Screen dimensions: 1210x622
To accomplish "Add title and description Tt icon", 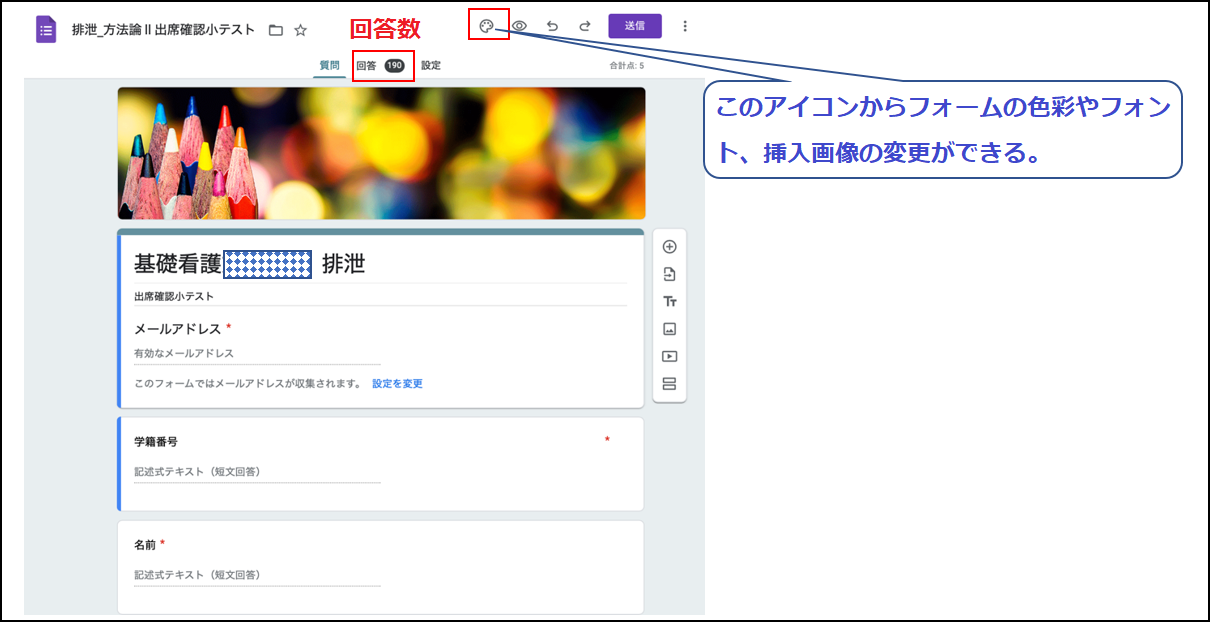I will tap(670, 301).
